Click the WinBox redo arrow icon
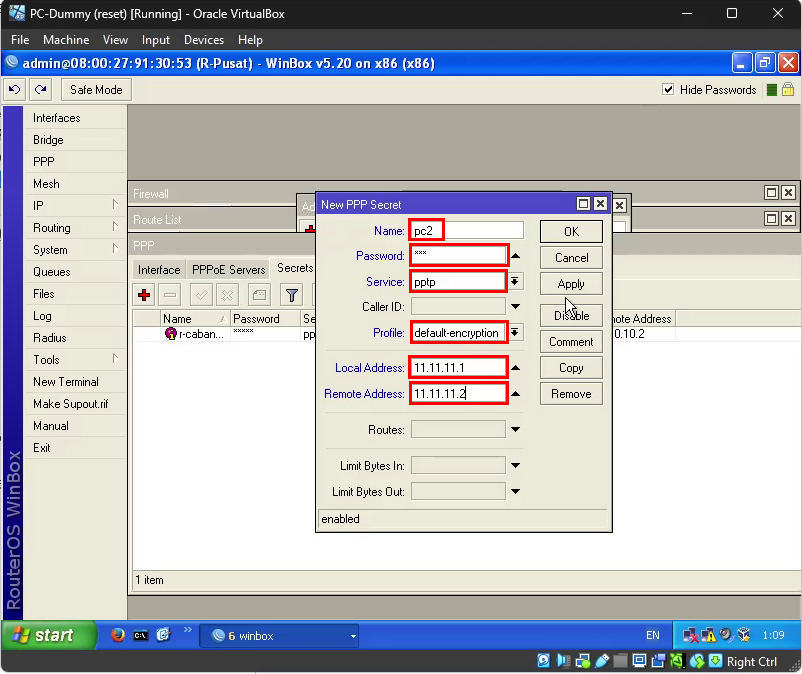This screenshot has width=802, height=674. [40, 90]
